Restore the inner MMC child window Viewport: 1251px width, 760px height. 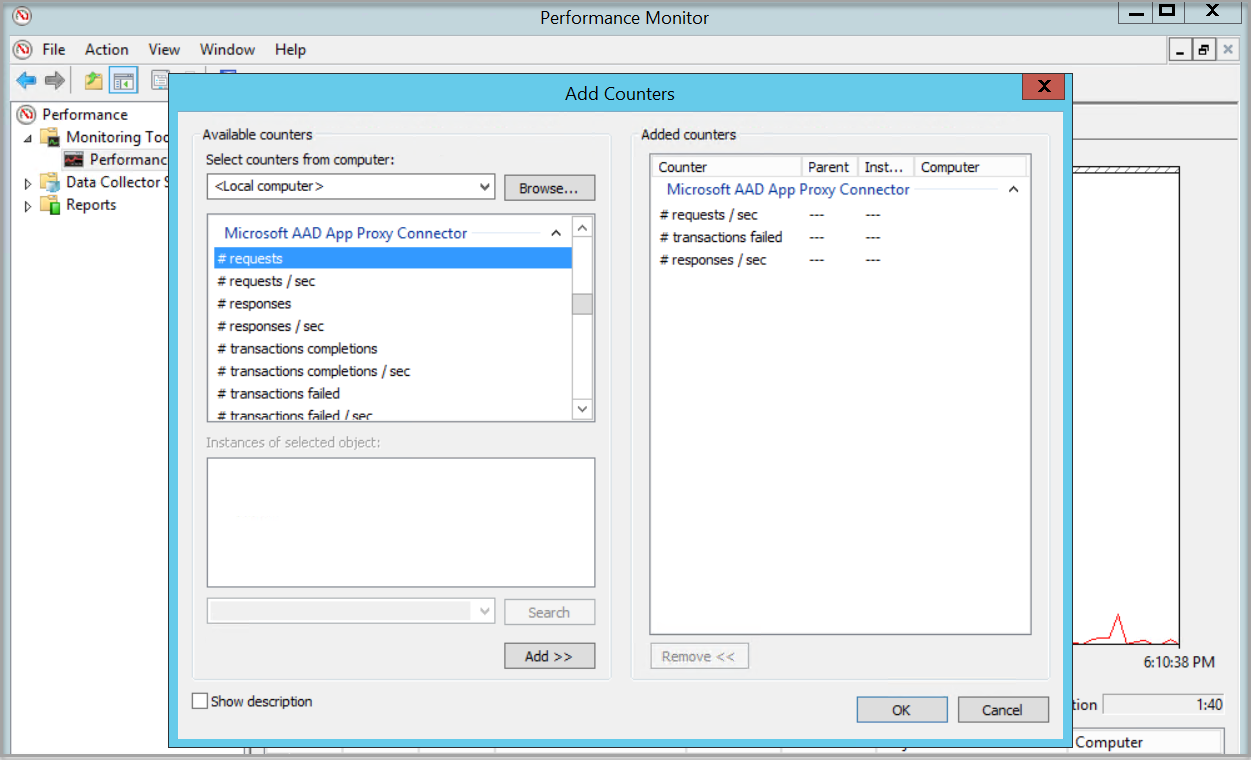coord(1204,49)
